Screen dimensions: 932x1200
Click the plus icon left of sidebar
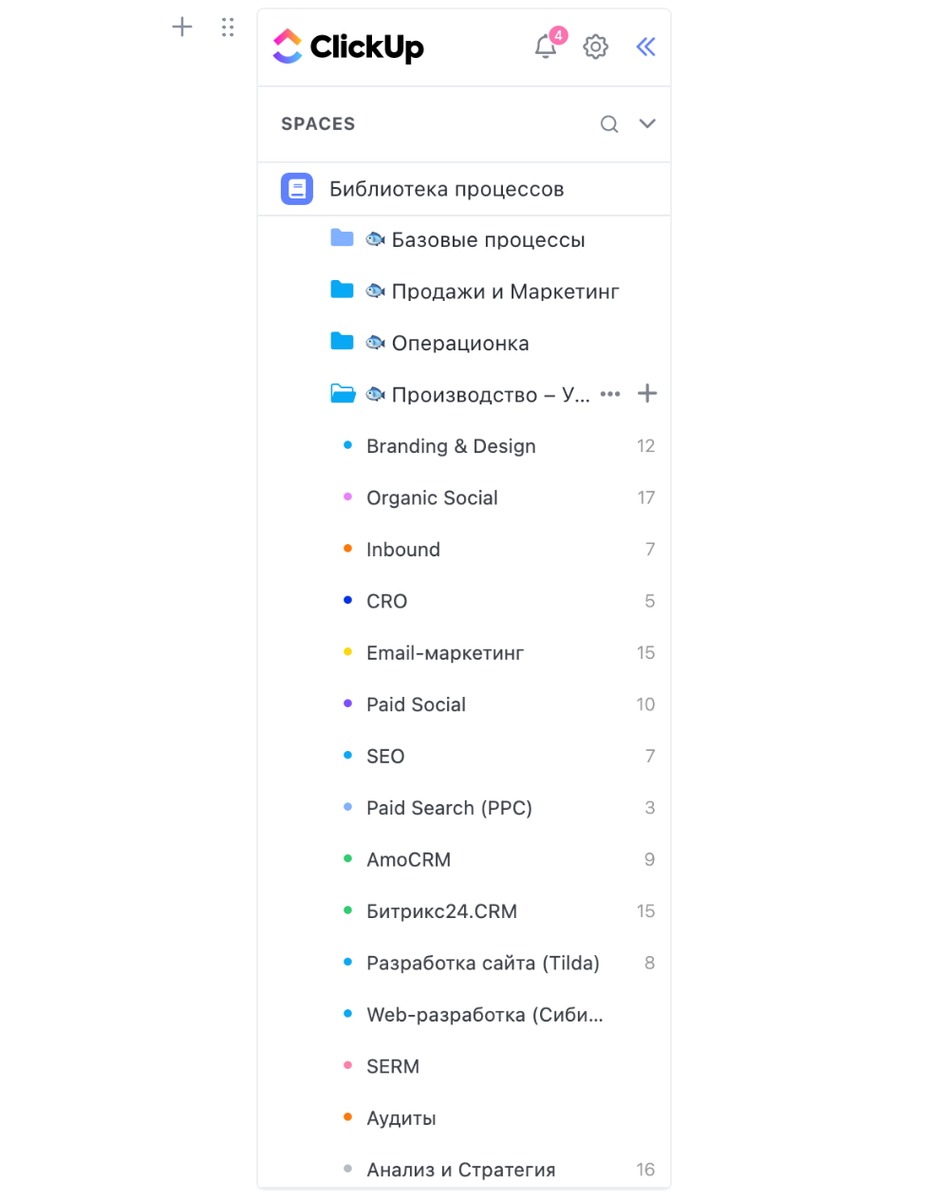click(x=182, y=27)
